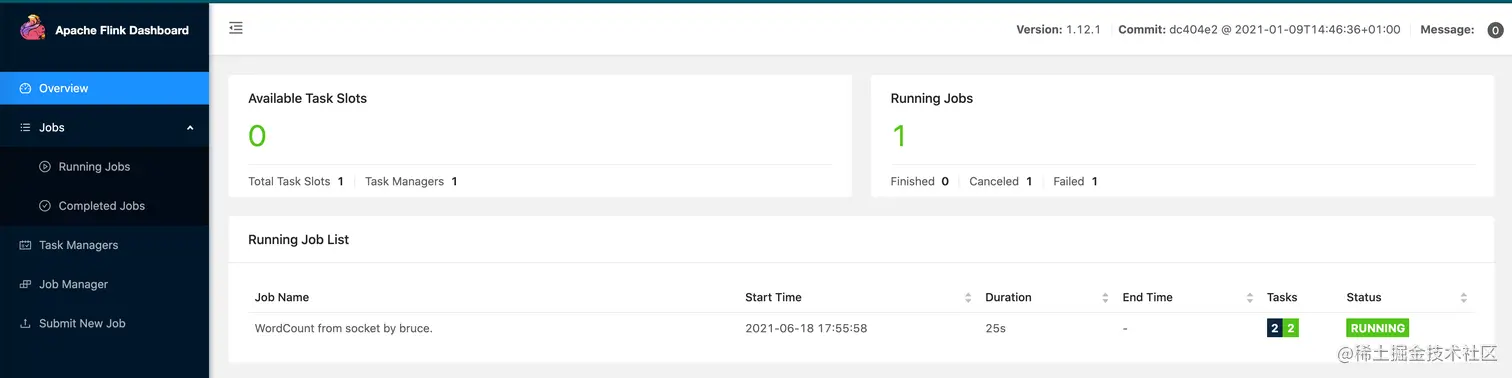
Task: Click the Message count badge
Action: [1495, 30]
